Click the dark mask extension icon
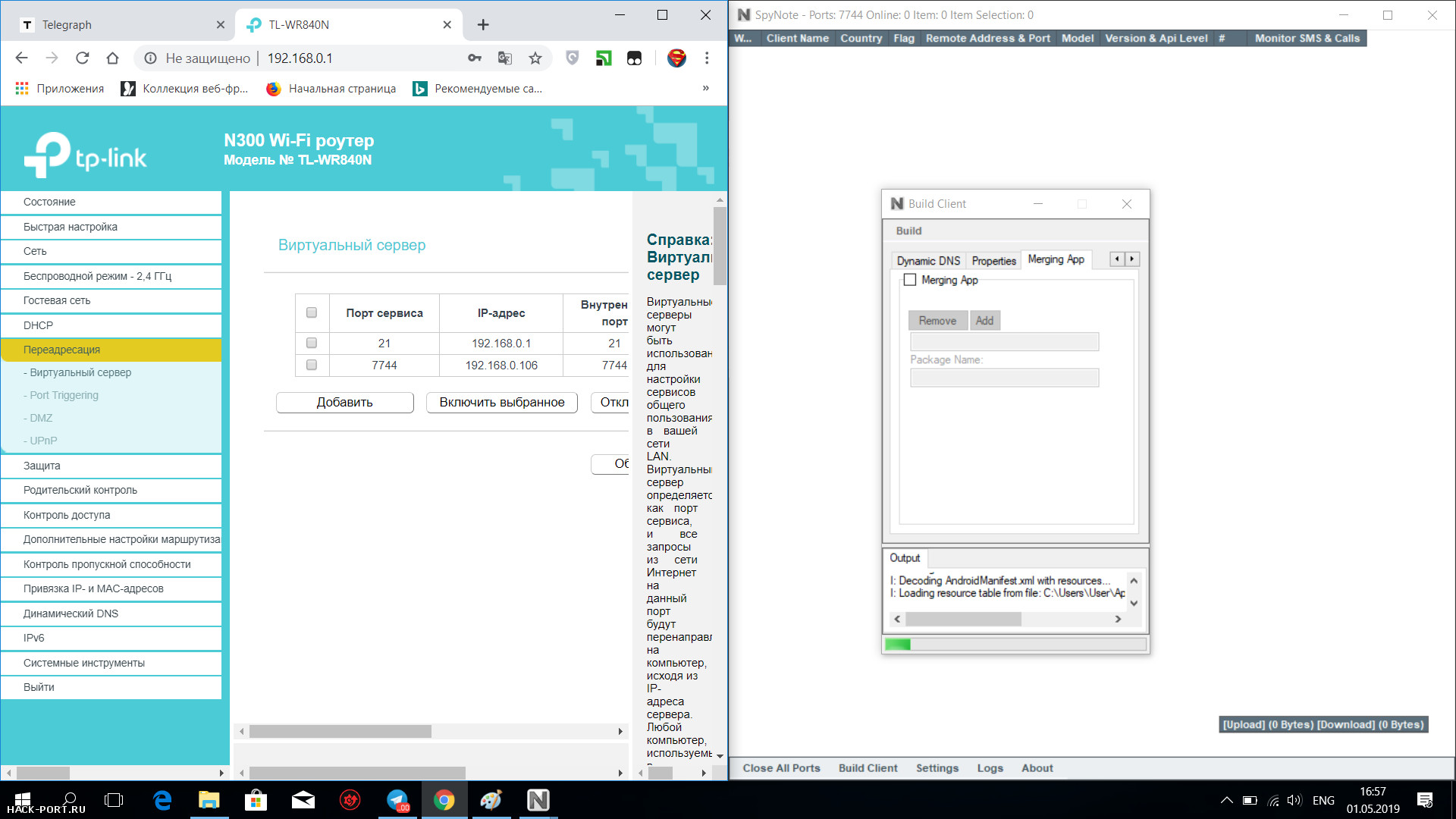The height and width of the screenshot is (819, 1456). (635, 58)
